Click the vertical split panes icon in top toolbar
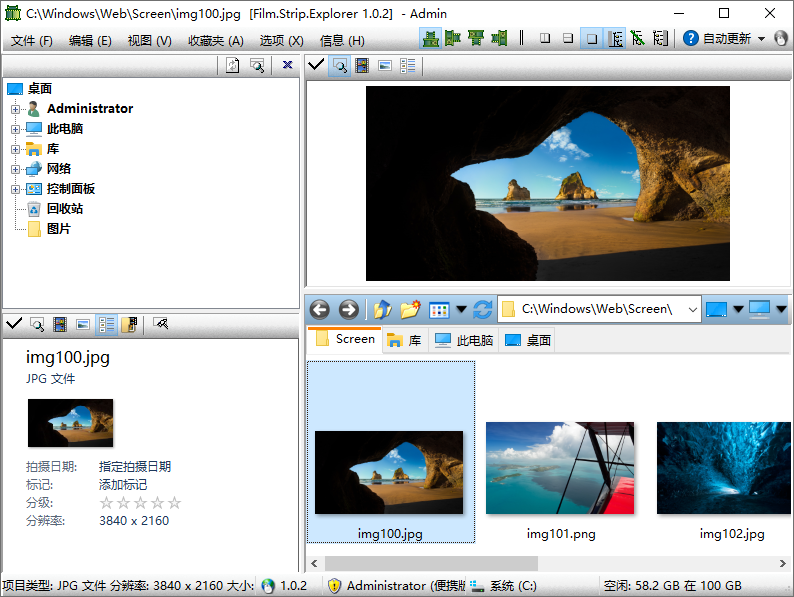Image resolution: width=794 pixels, height=597 pixels. point(545,38)
